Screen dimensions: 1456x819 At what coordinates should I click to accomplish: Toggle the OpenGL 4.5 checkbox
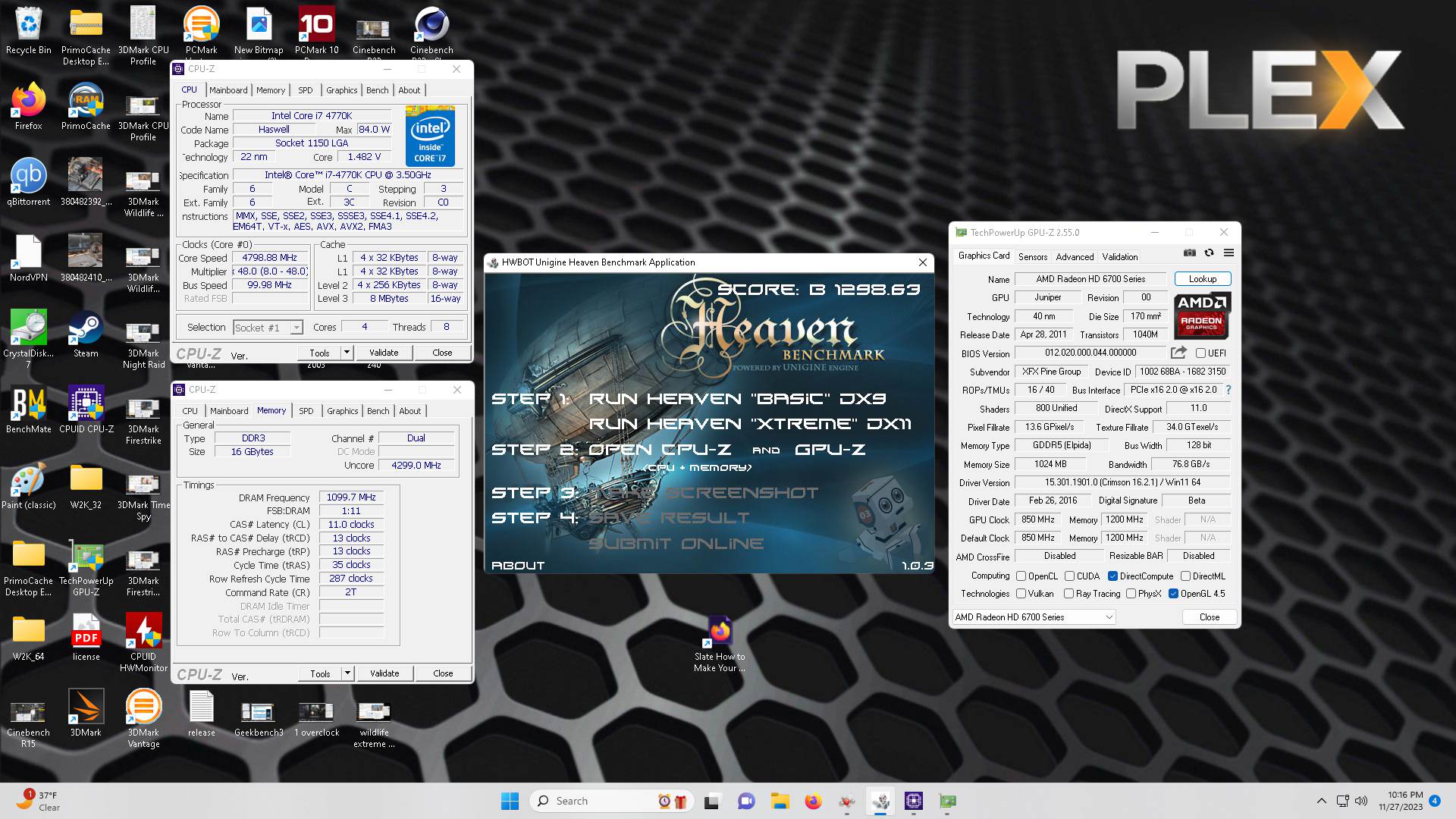coord(1173,594)
